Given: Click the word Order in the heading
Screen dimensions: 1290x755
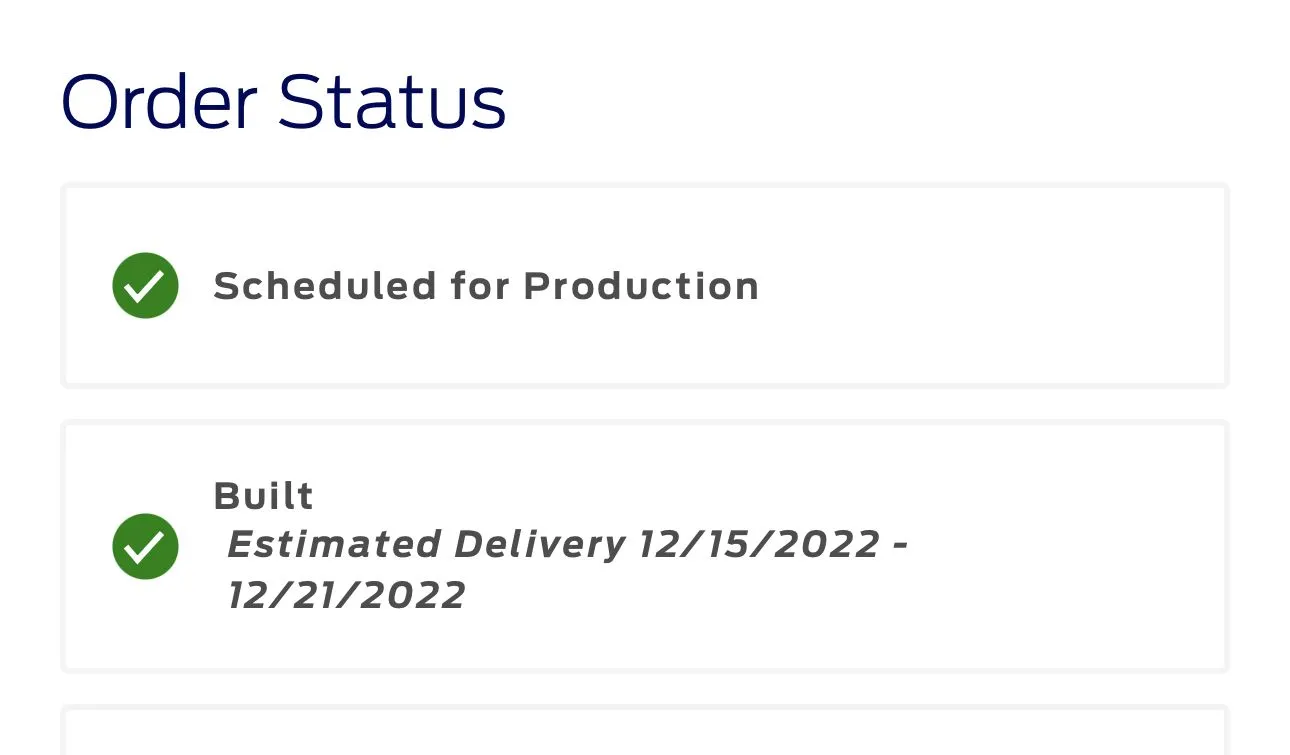Looking at the screenshot, I should coord(158,102).
